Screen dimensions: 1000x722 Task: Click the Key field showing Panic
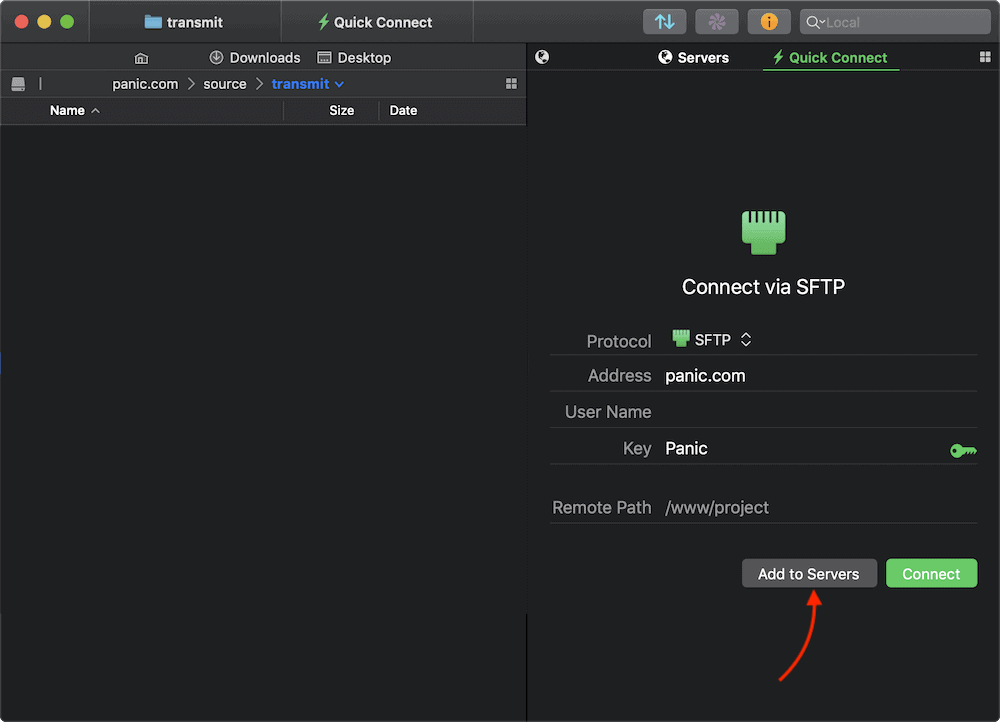[805, 448]
